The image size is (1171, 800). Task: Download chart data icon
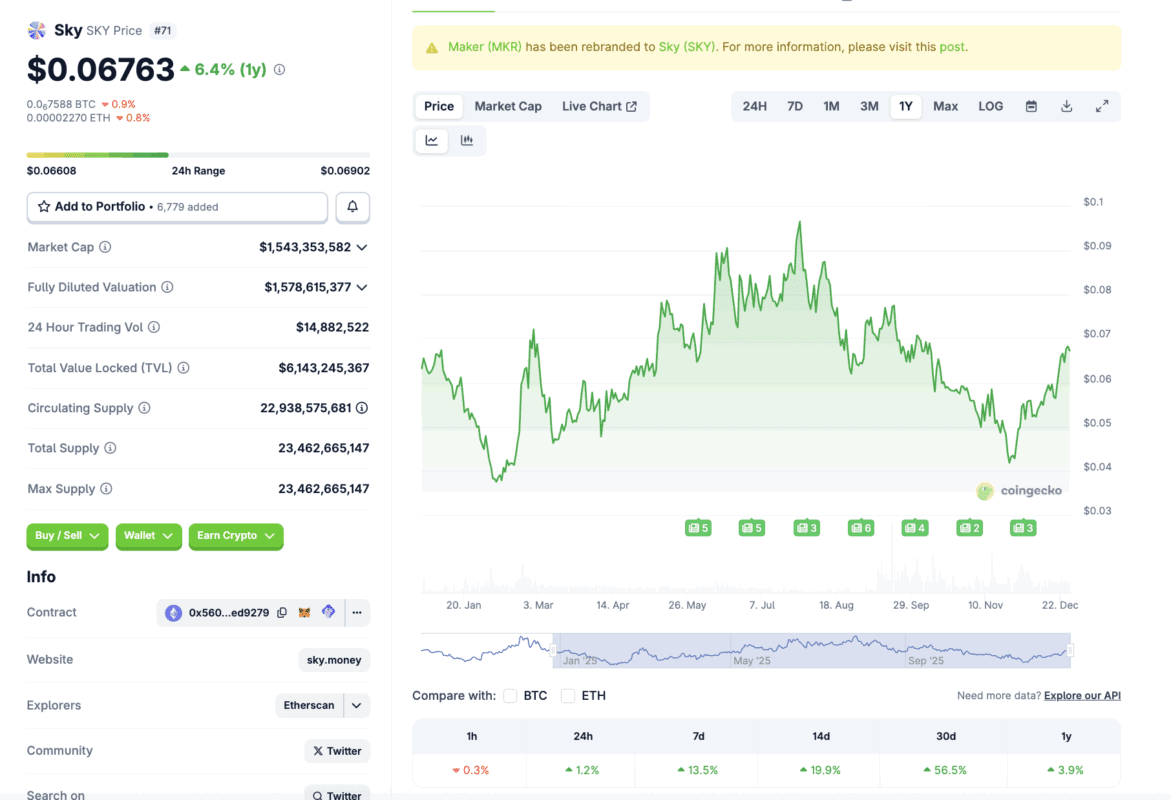[x=1066, y=106]
